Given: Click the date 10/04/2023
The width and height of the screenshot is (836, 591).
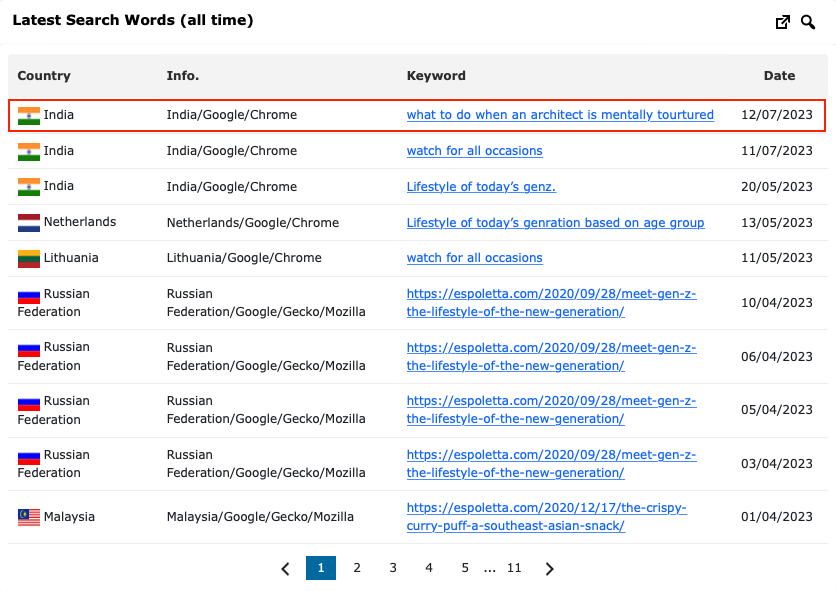Looking at the screenshot, I should tap(777, 302).
